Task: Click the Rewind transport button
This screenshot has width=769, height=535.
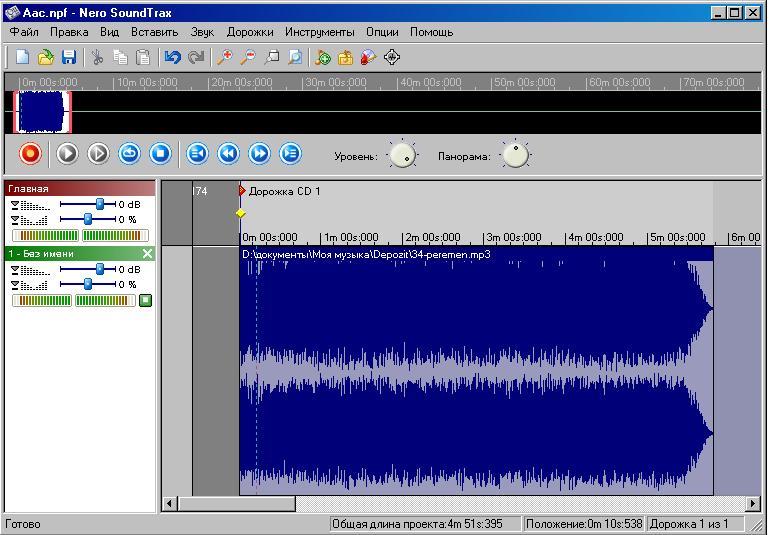Action: tap(228, 154)
